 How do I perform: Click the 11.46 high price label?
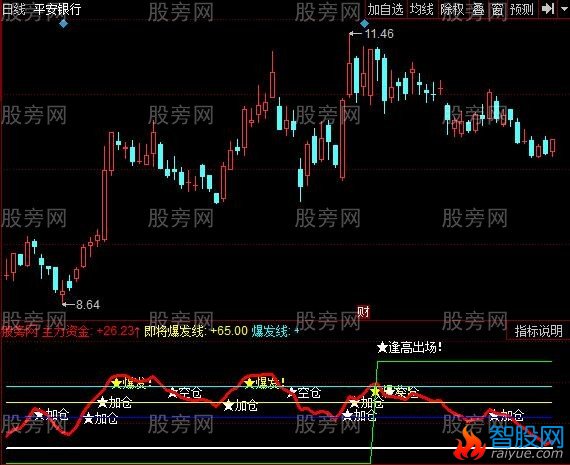point(379,34)
